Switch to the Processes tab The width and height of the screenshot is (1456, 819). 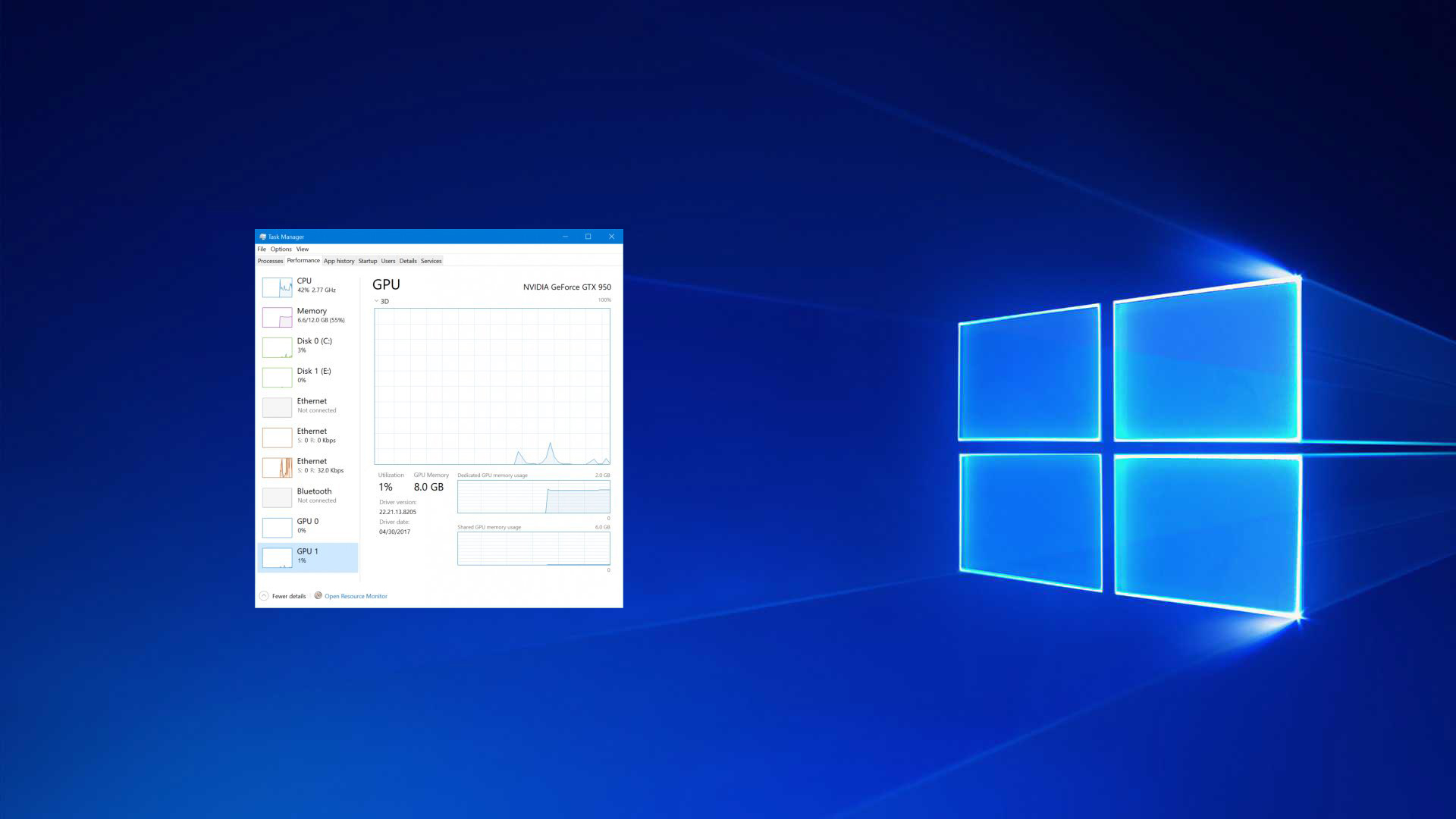[270, 261]
